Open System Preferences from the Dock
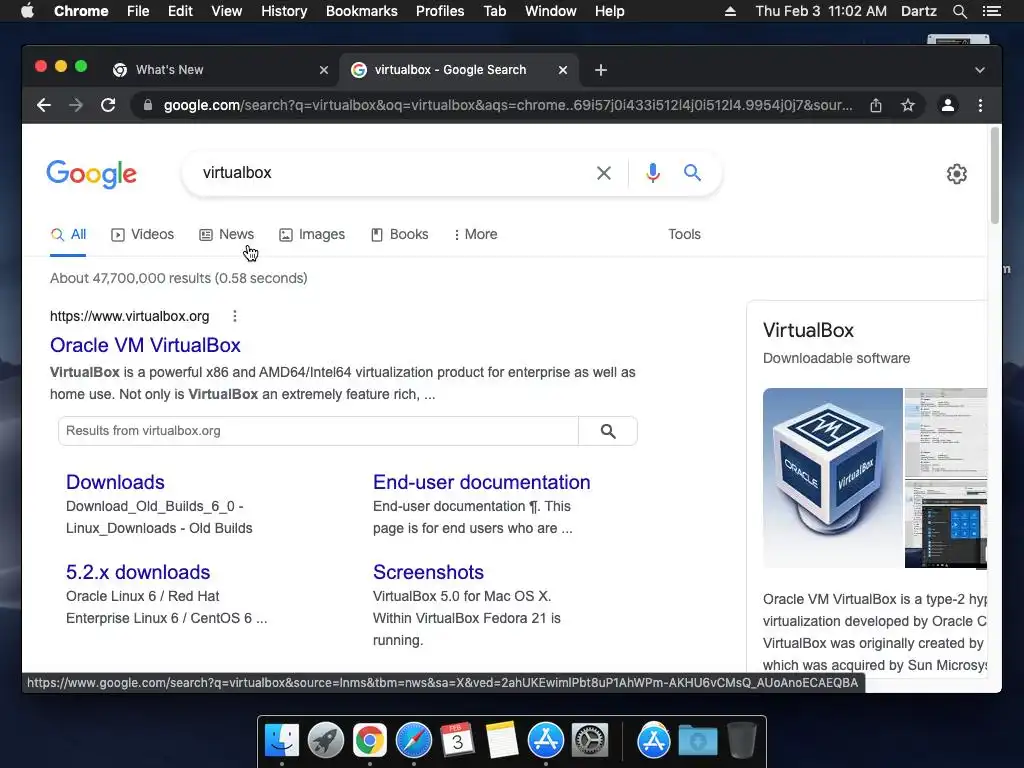This screenshot has height=768, width=1024. click(x=590, y=741)
